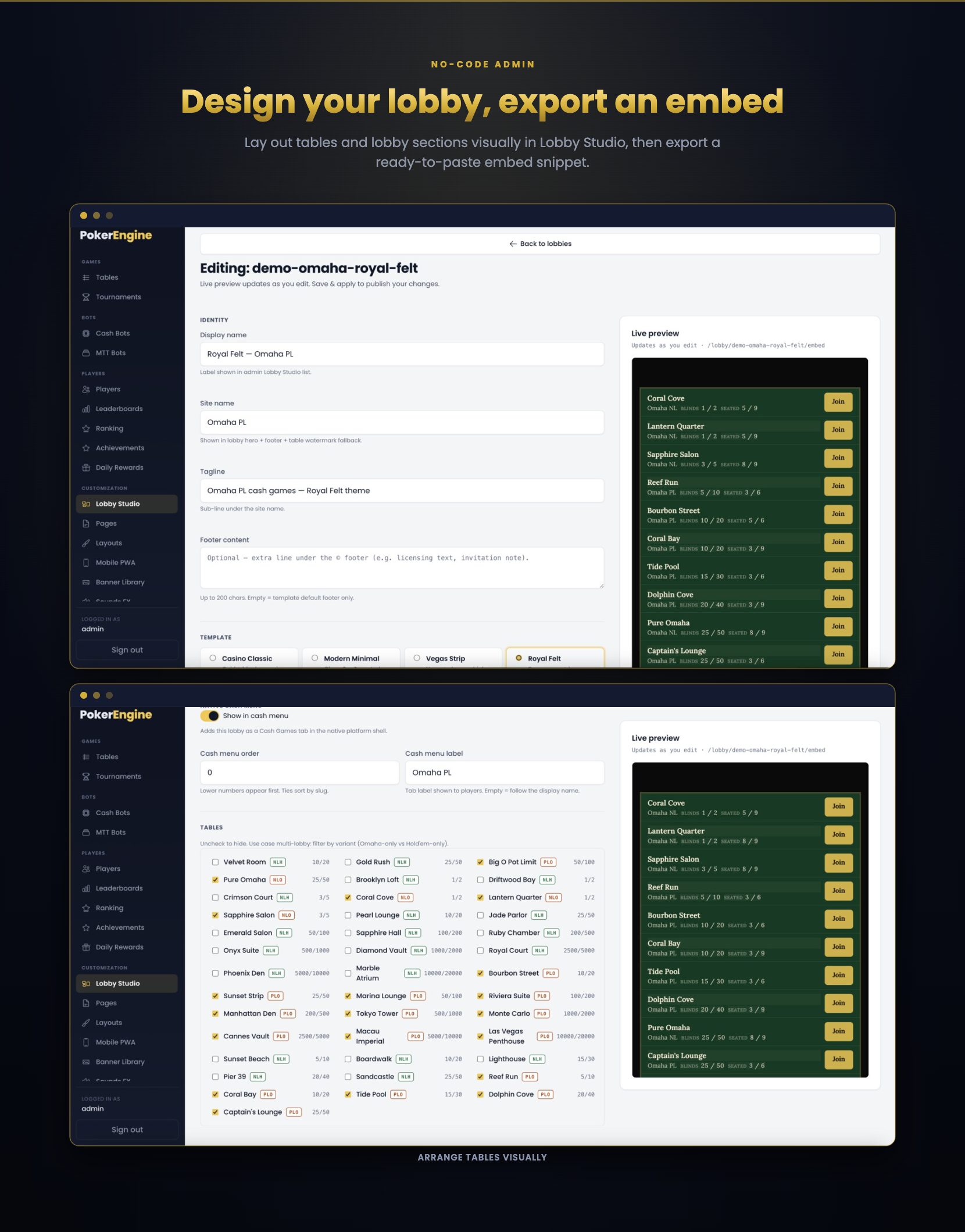The height and width of the screenshot is (1232, 965).
Task: Click the Back to lobbies link
Action: click(x=540, y=244)
